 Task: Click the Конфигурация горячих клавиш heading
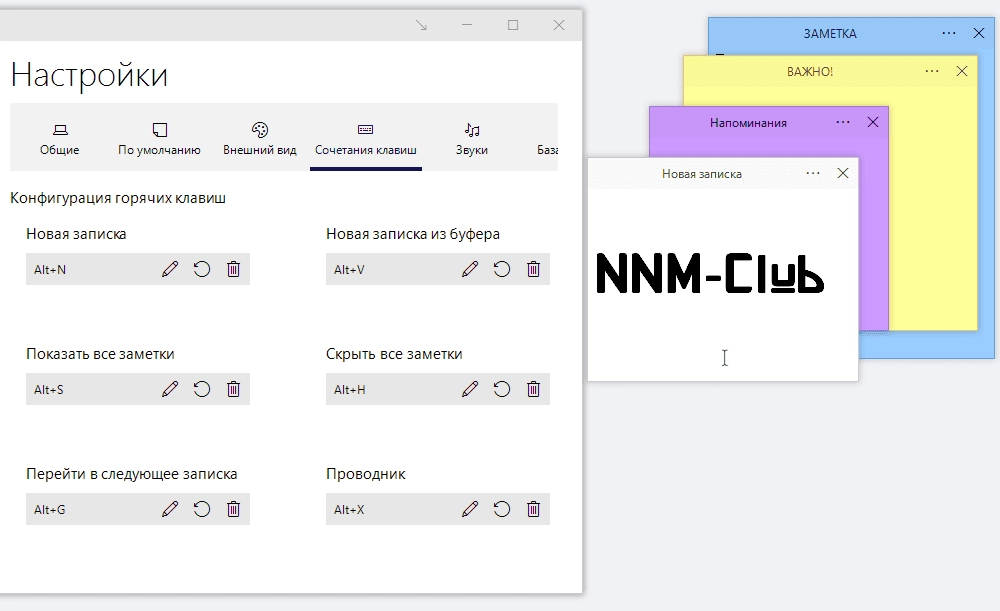pyautogui.click(x=118, y=198)
